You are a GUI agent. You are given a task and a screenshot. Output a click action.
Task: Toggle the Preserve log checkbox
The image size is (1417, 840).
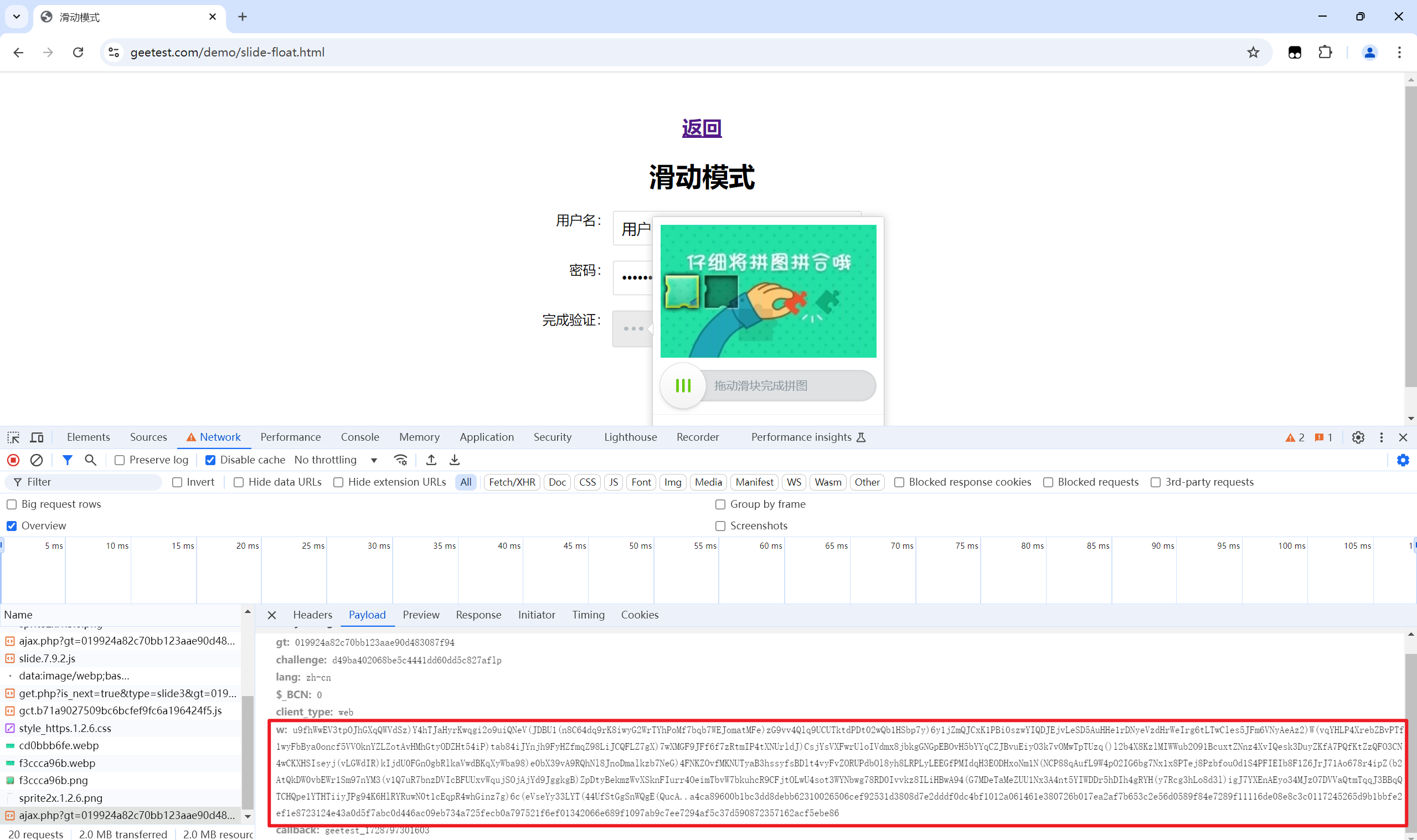point(120,460)
